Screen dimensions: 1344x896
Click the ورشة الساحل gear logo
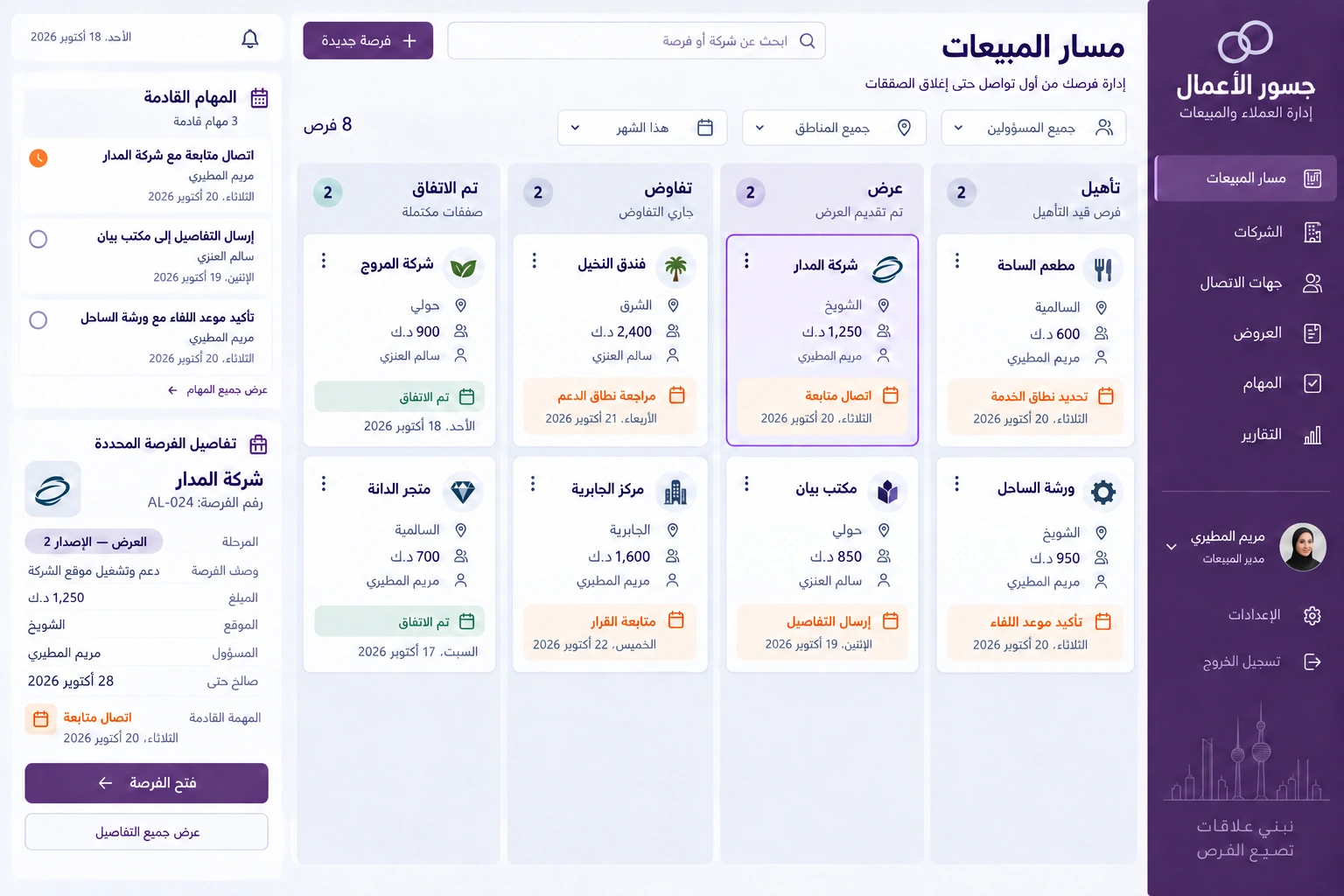(1103, 492)
